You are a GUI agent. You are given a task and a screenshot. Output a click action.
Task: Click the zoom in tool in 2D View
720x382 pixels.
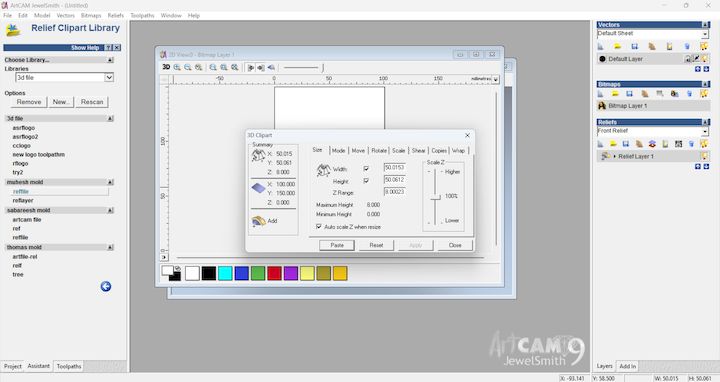pyautogui.click(x=177, y=67)
